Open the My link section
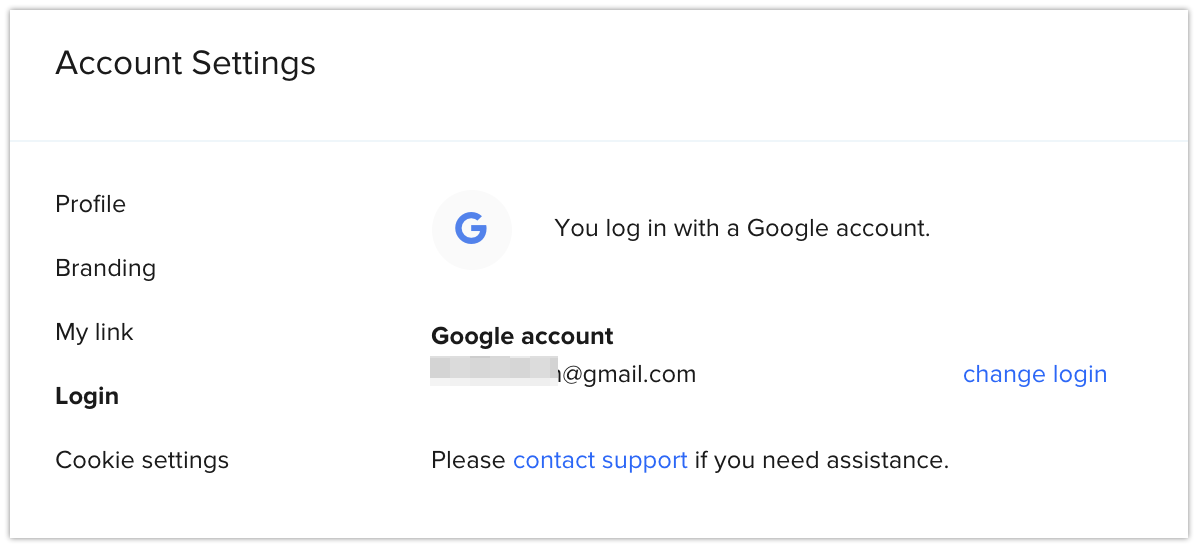The image size is (1198, 548). click(94, 332)
